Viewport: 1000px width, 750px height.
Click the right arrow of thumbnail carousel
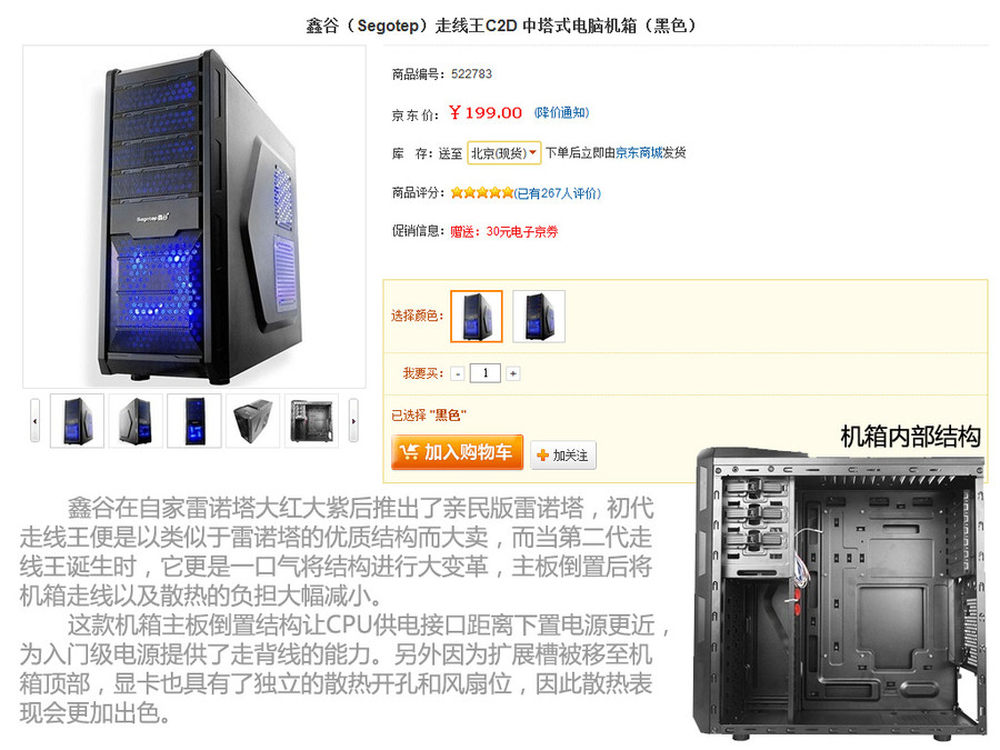353,420
